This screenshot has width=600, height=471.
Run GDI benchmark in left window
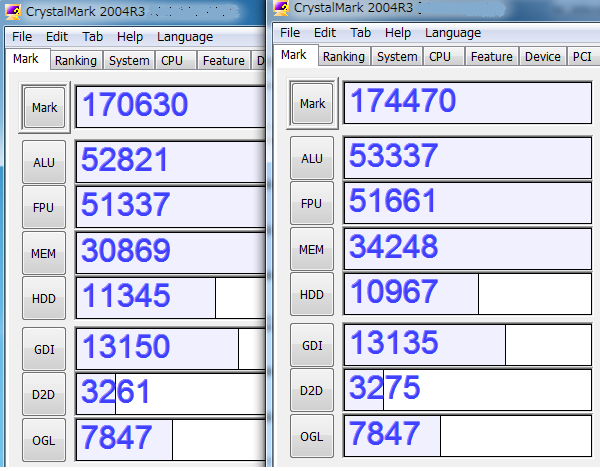point(44,349)
